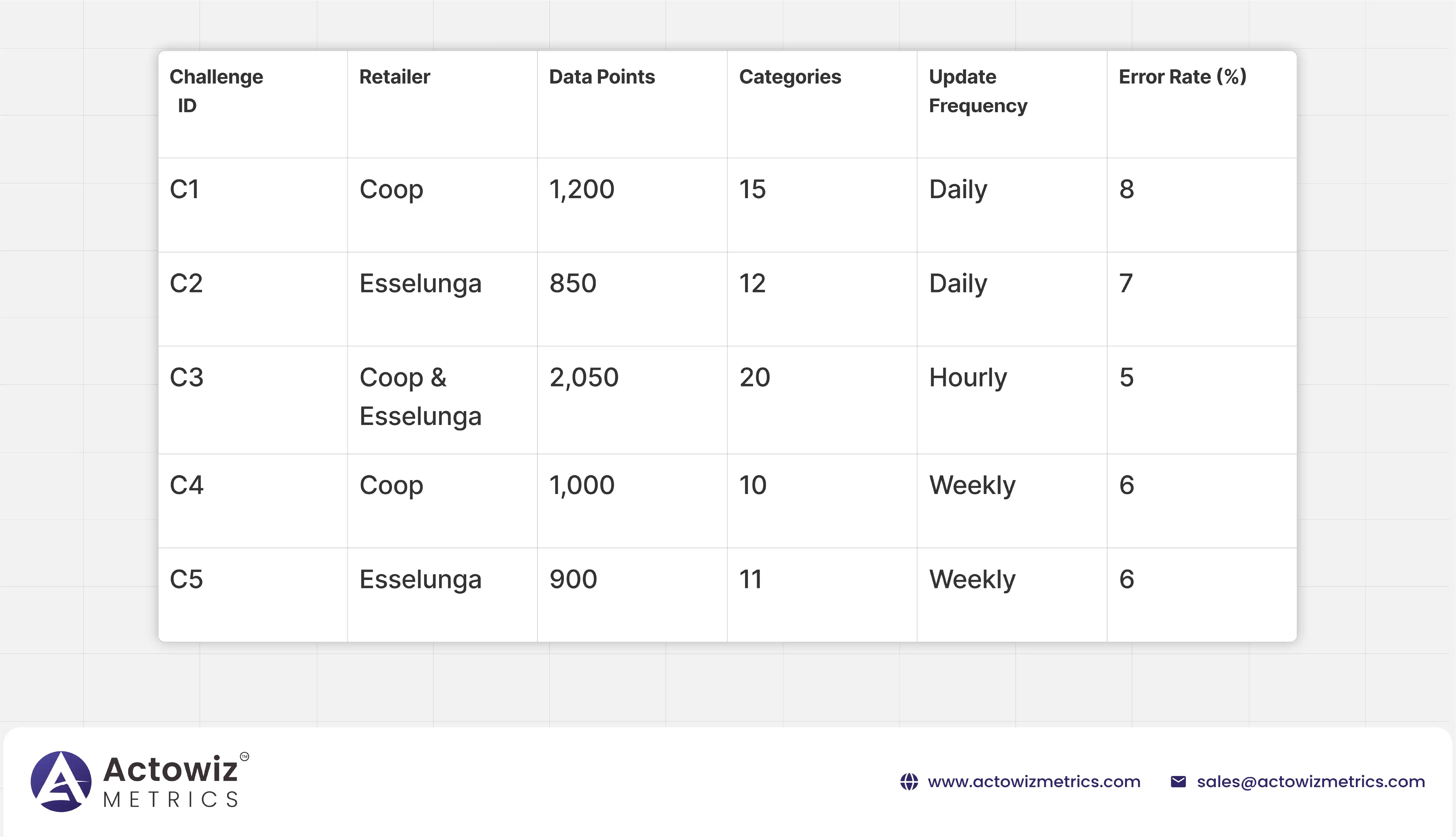This screenshot has width=1456, height=837.
Task: Click the Error Rate (%) header
Action: pos(1182,77)
